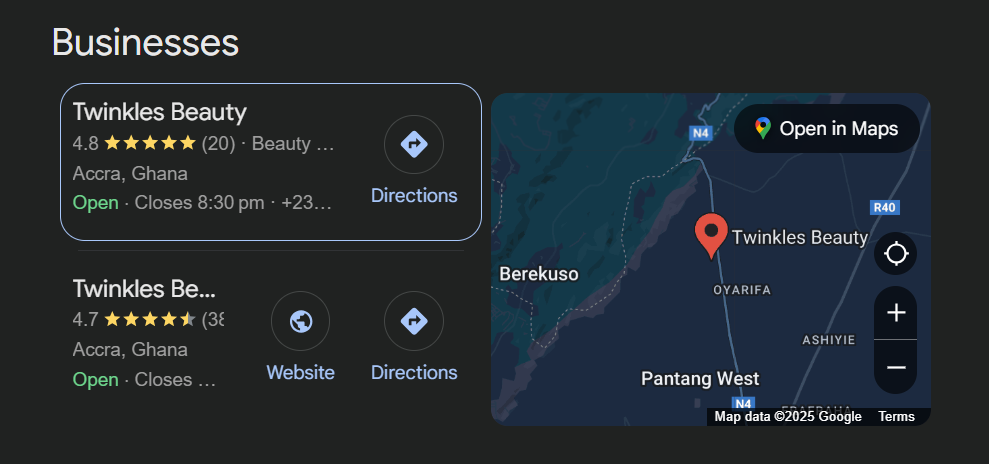989x464 pixels.
Task: Open the map in Google Maps
Action: 826,129
